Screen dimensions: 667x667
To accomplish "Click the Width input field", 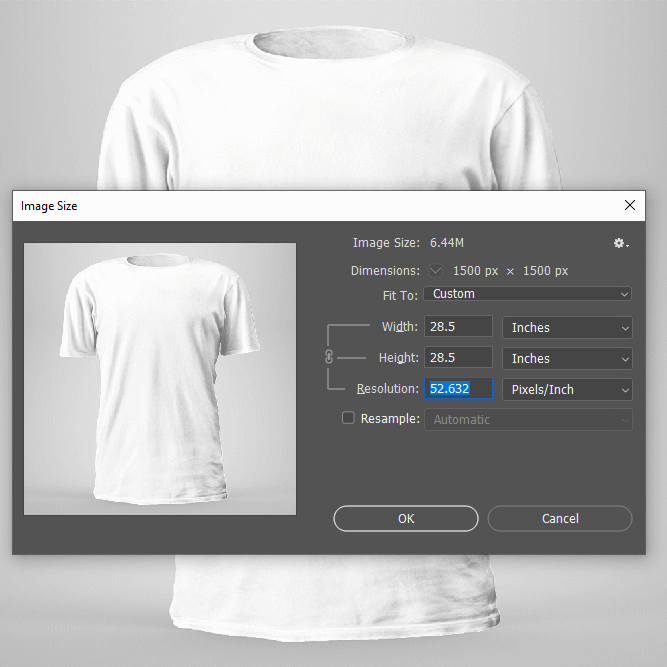I will 459,326.
